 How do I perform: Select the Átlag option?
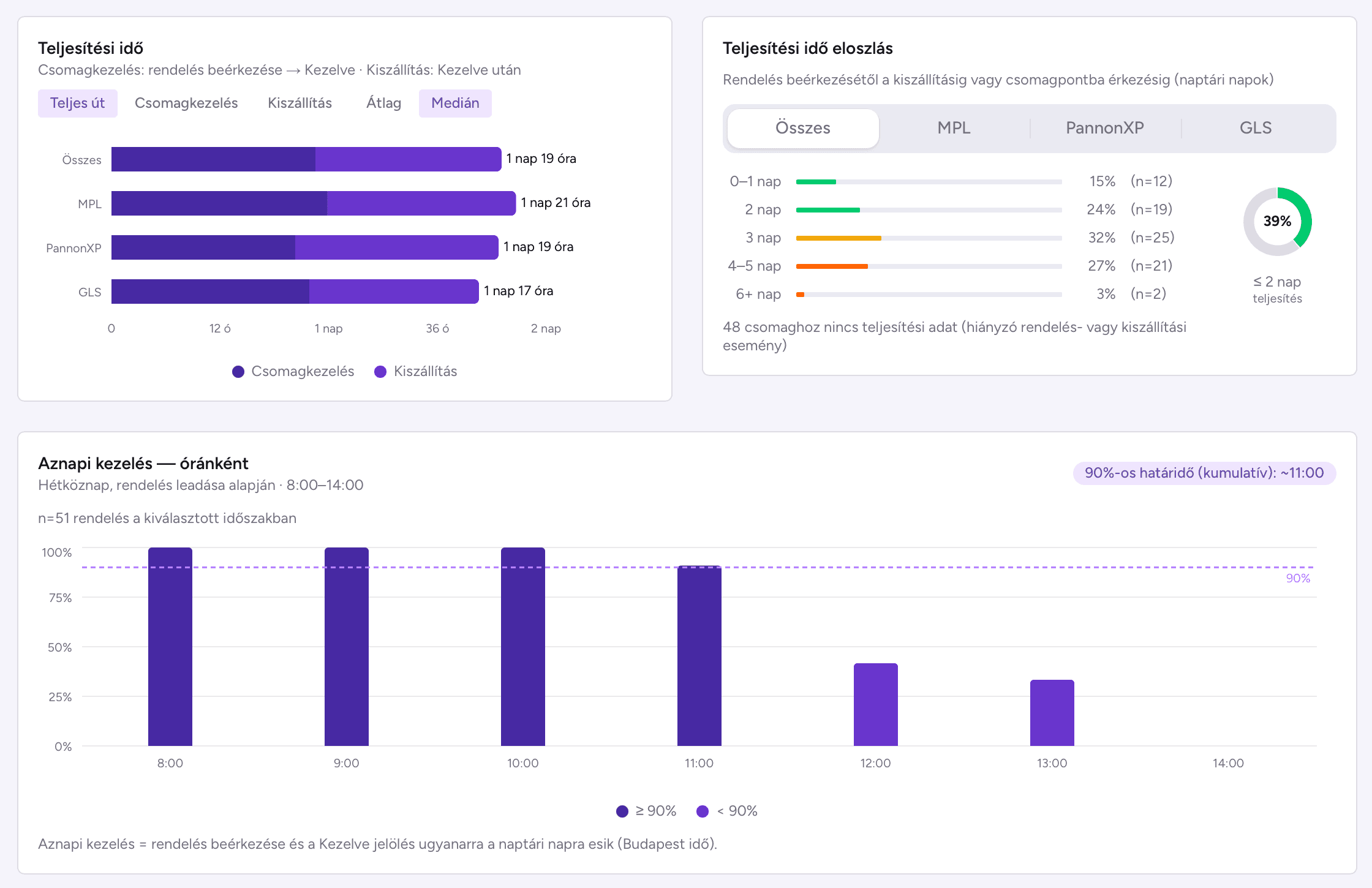383,103
